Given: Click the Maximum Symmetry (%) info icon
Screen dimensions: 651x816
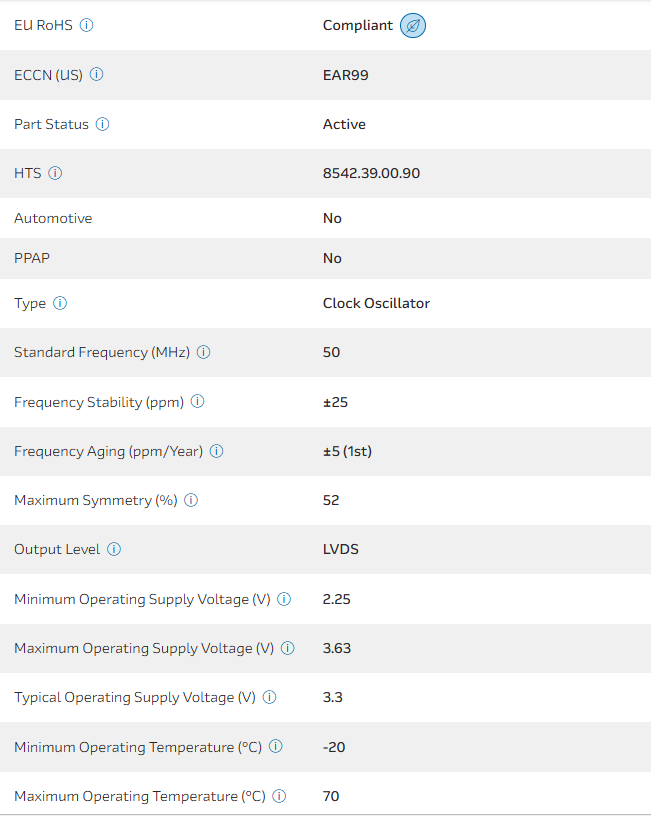Looking at the screenshot, I should click(x=191, y=500).
